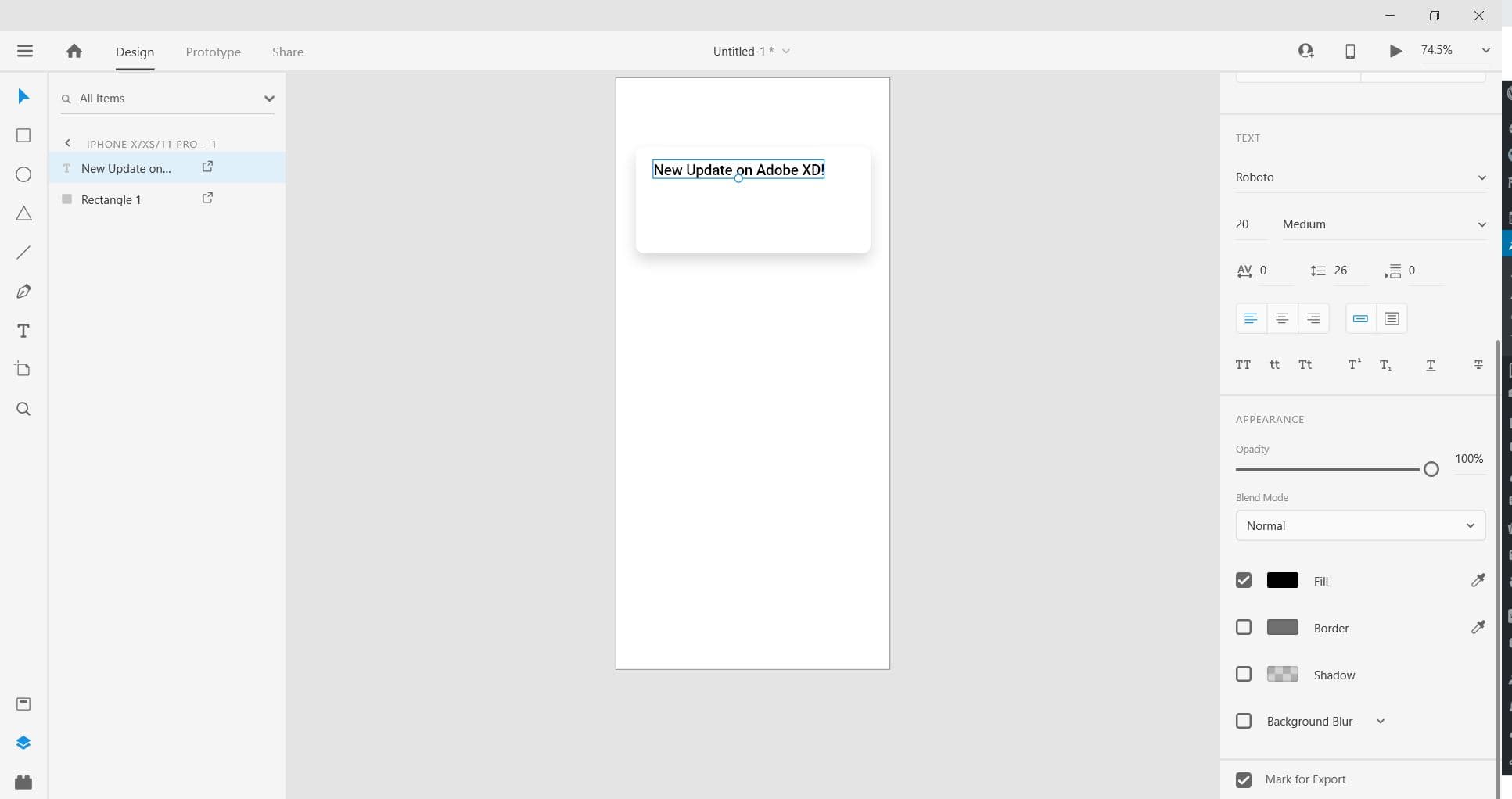Switch to the Prototype tab
Screen dimensions: 1512x799
point(213,52)
